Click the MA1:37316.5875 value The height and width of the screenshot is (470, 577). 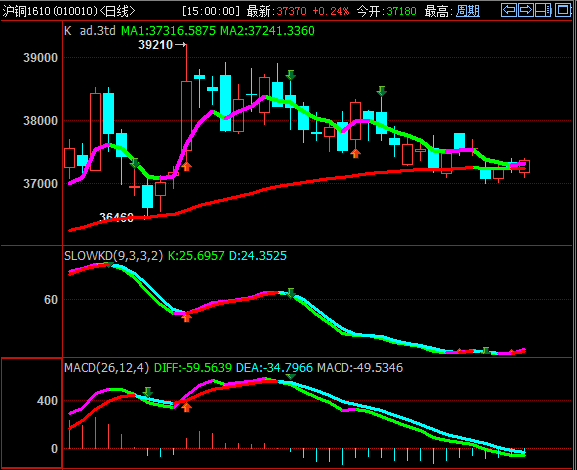tap(168, 31)
